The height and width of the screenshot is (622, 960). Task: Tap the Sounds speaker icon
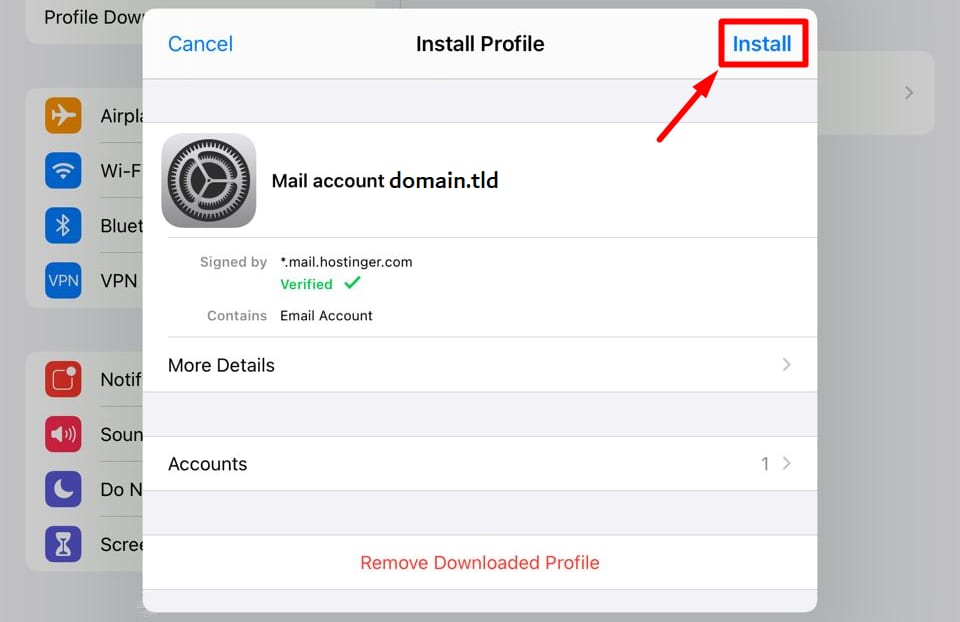[63, 434]
